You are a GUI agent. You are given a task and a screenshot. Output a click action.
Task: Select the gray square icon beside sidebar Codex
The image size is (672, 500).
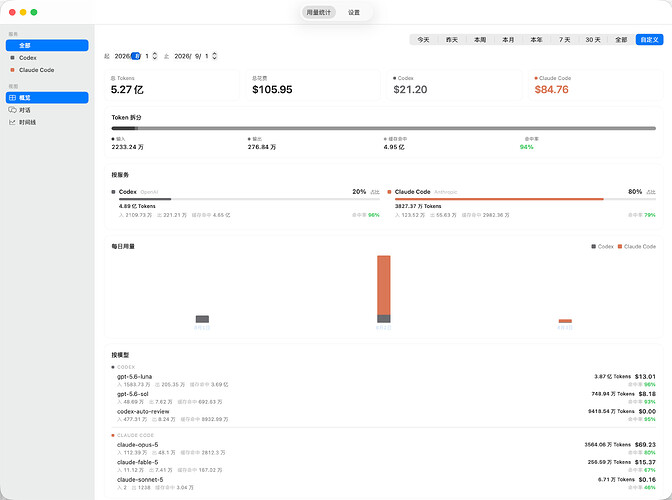12,57
